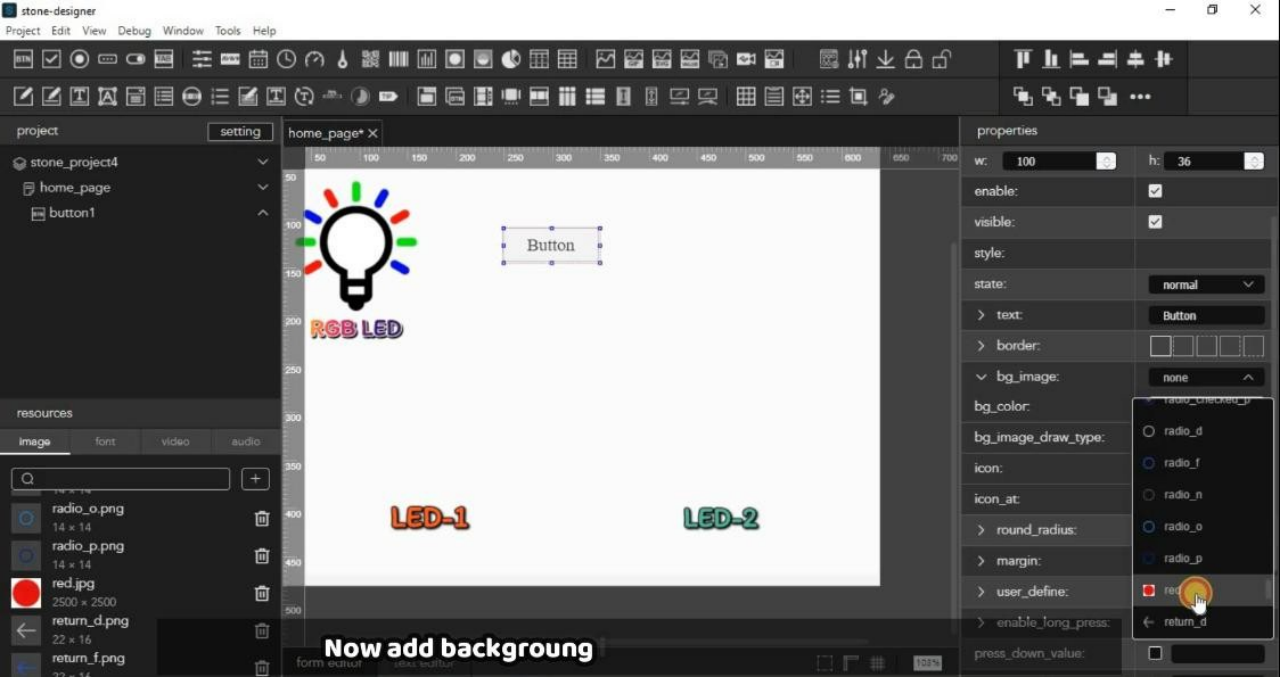The image size is (1280, 677).
Task: Pick the clock widget icon
Action: coord(286,60)
